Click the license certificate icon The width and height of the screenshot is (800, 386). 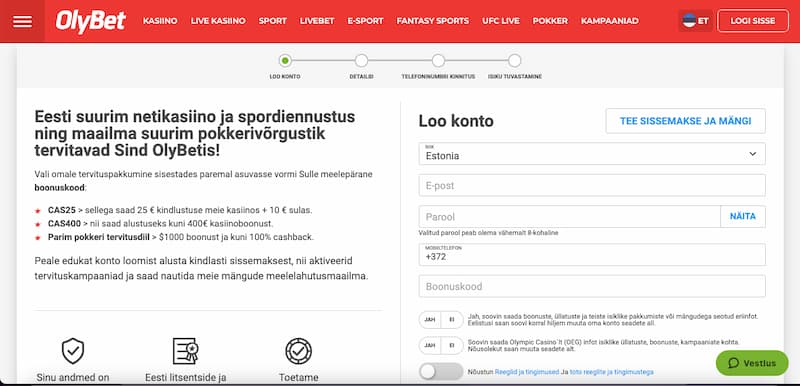[x=186, y=351]
